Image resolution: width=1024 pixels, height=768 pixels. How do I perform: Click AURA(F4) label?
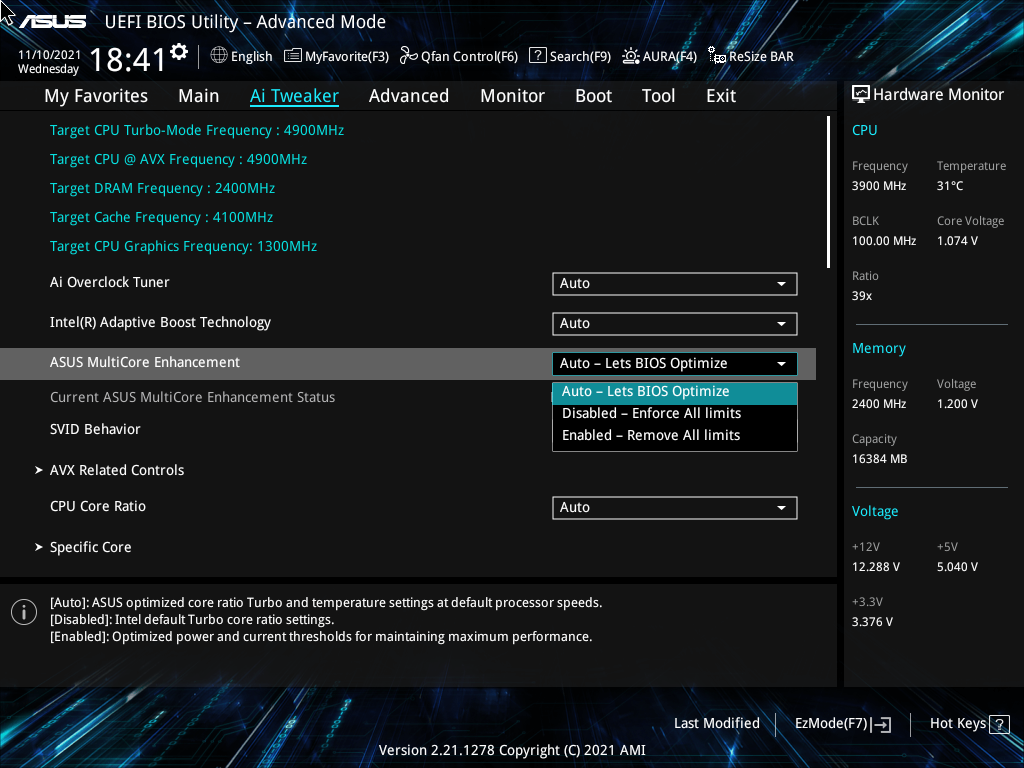[669, 57]
